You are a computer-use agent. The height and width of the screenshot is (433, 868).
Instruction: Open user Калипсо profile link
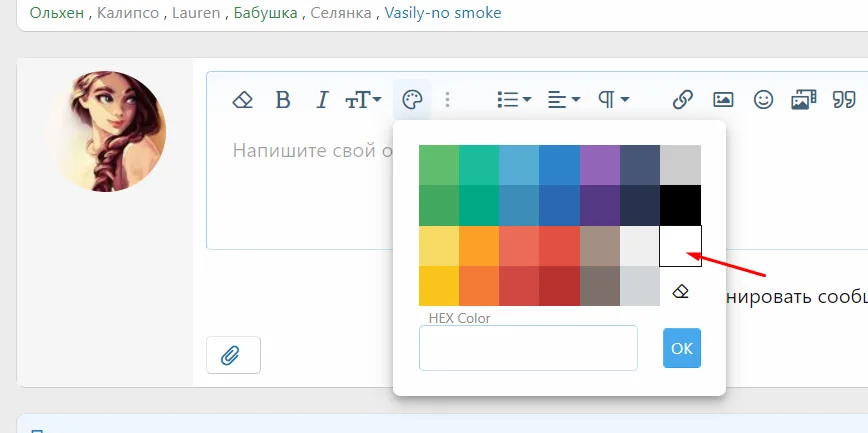click(x=128, y=13)
